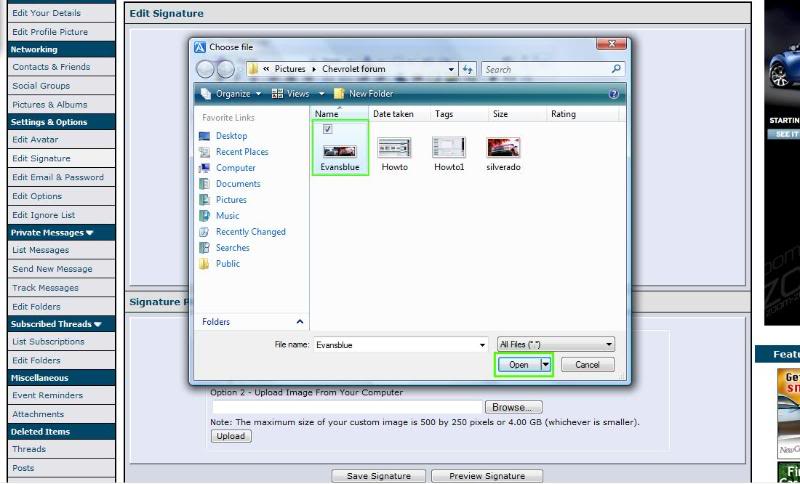Image resolution: width=800 pixels, height=484 pixels.
Task: Open the Organize dropdown menu
Action: 232,94
